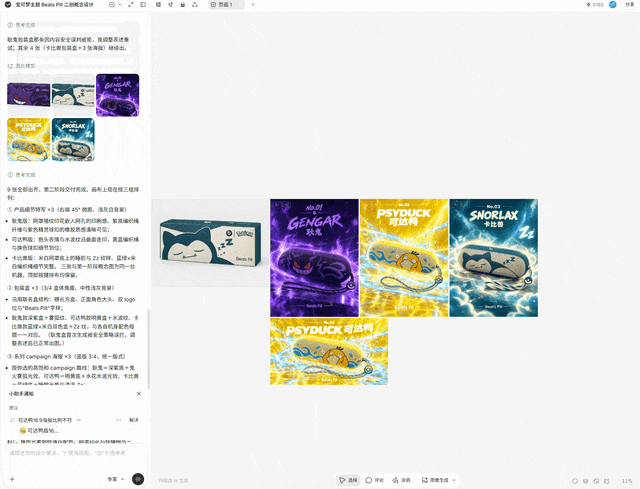The image size is (640, 489).
Task: Toggle the sidebar panel icon in top bar
Action: click(x=143, y=4)
